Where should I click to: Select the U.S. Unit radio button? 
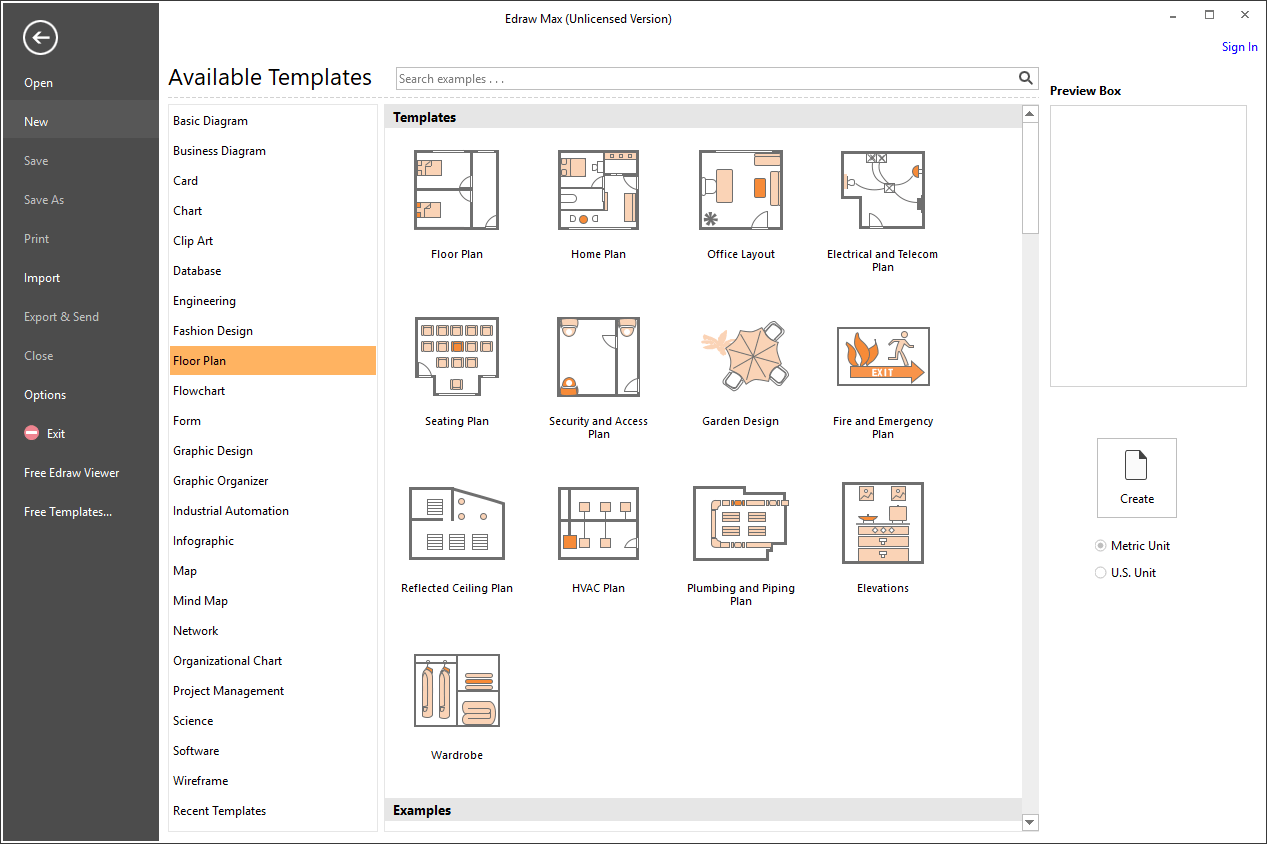click(x=1101, y=573)
